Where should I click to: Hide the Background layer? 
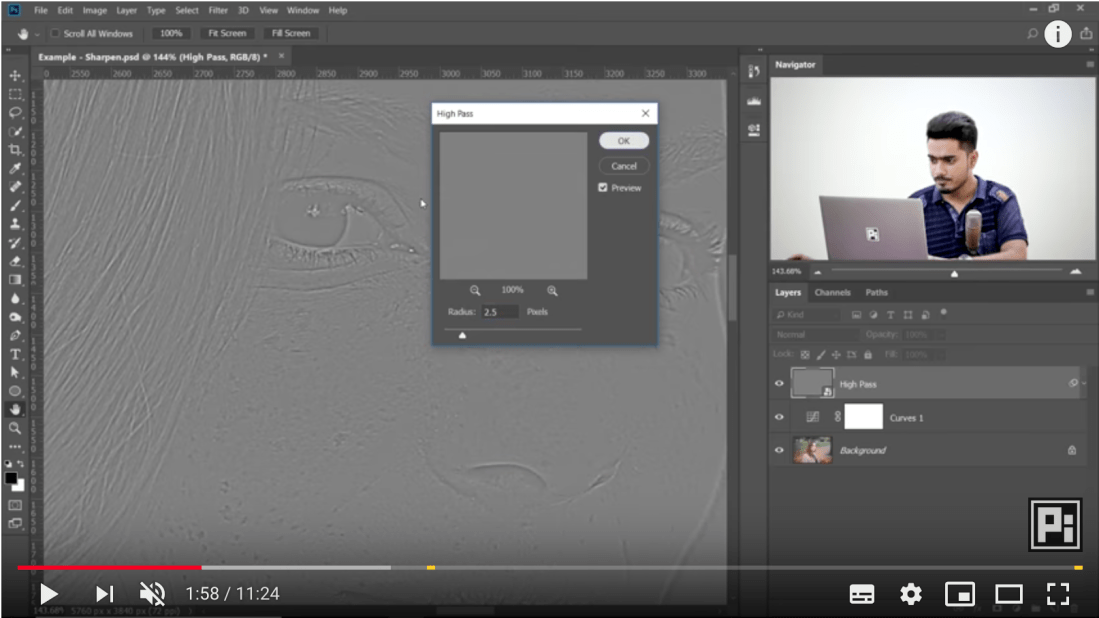tap(779, 449)
